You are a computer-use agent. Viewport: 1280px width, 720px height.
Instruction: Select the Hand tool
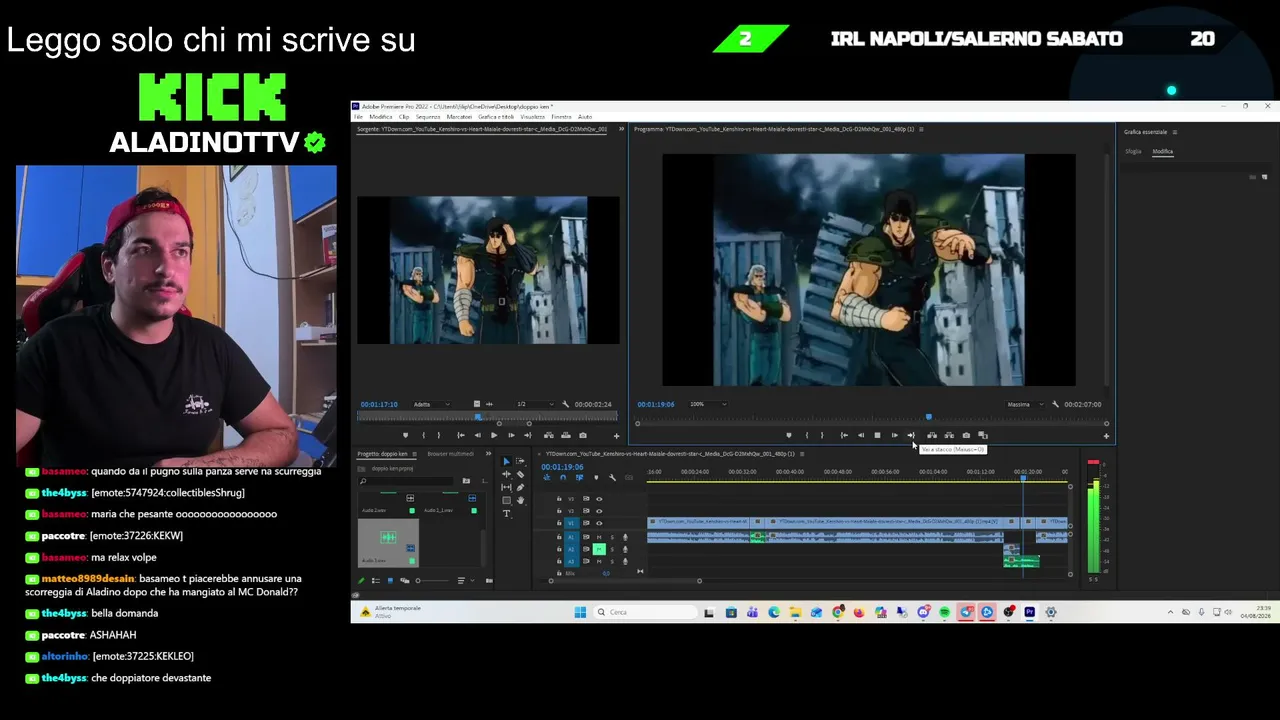click(520, 500)
